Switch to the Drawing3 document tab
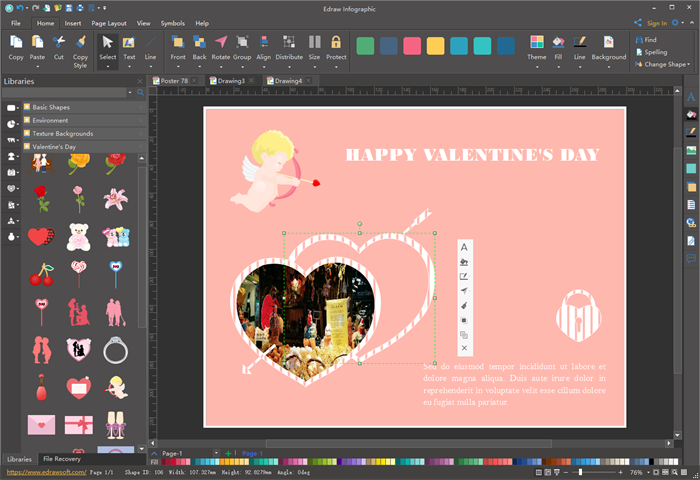 pos(231,80)
